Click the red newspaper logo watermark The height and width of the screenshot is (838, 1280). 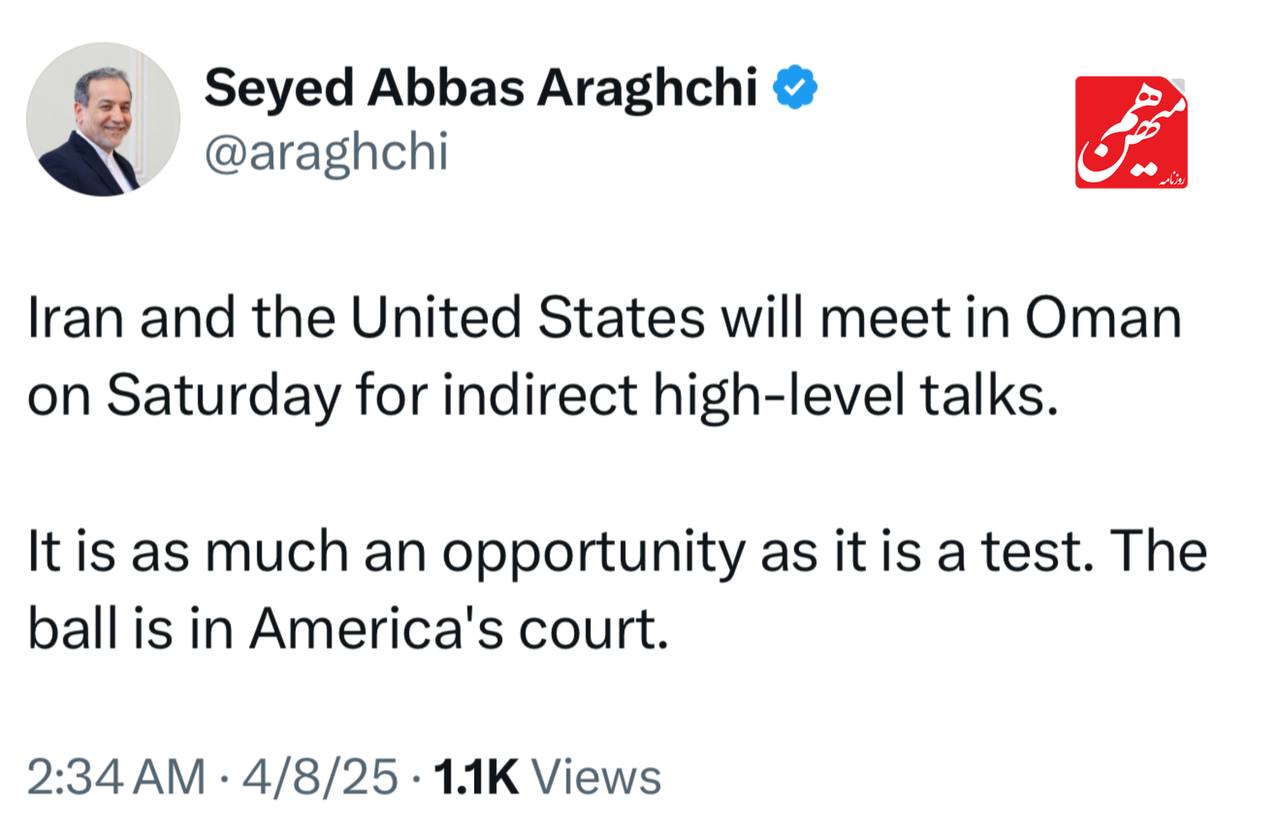(x=1131, y=133)
